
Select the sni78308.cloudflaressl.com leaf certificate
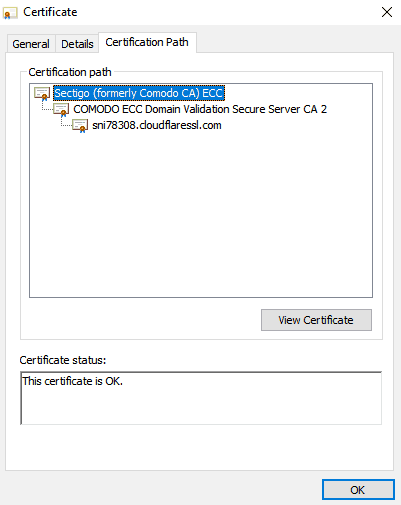click(157, 125)
